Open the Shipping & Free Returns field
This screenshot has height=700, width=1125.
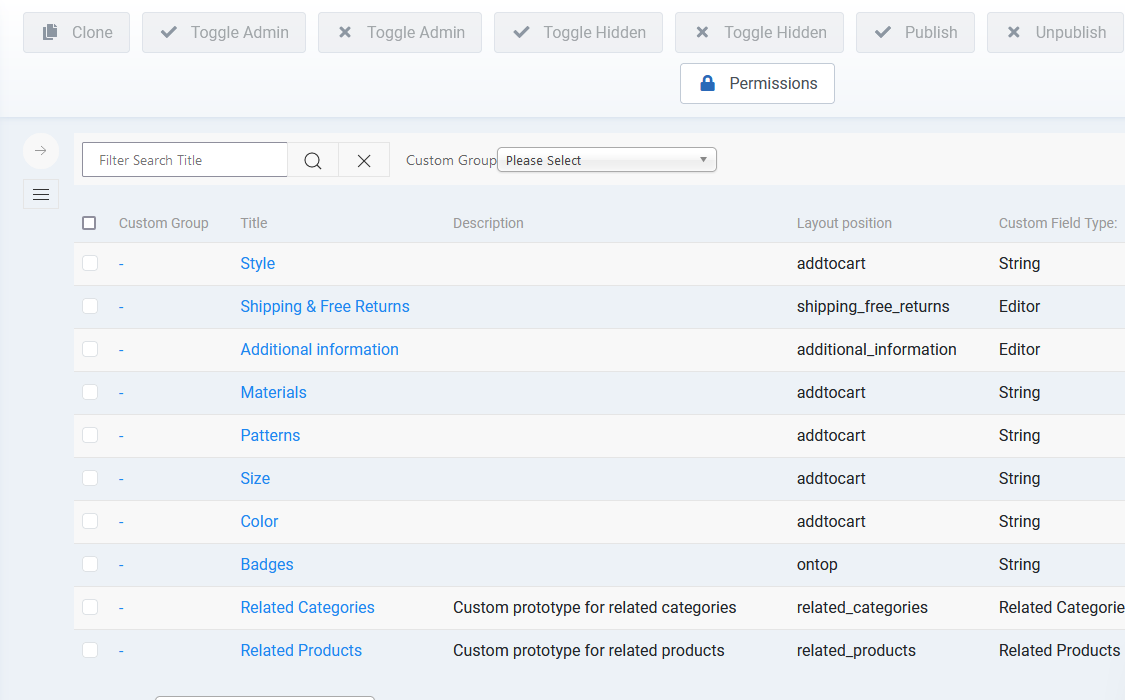click(x=325, y=306)
